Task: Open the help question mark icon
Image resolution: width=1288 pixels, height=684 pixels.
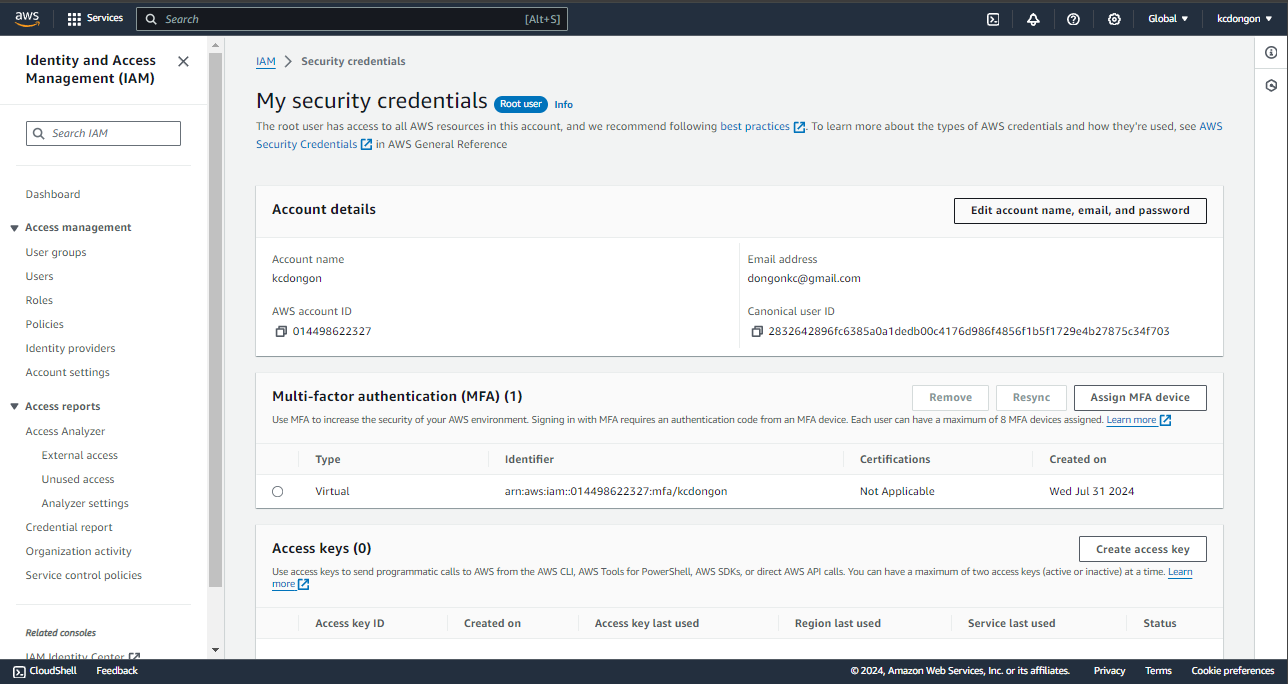Action: point(1073,19)
